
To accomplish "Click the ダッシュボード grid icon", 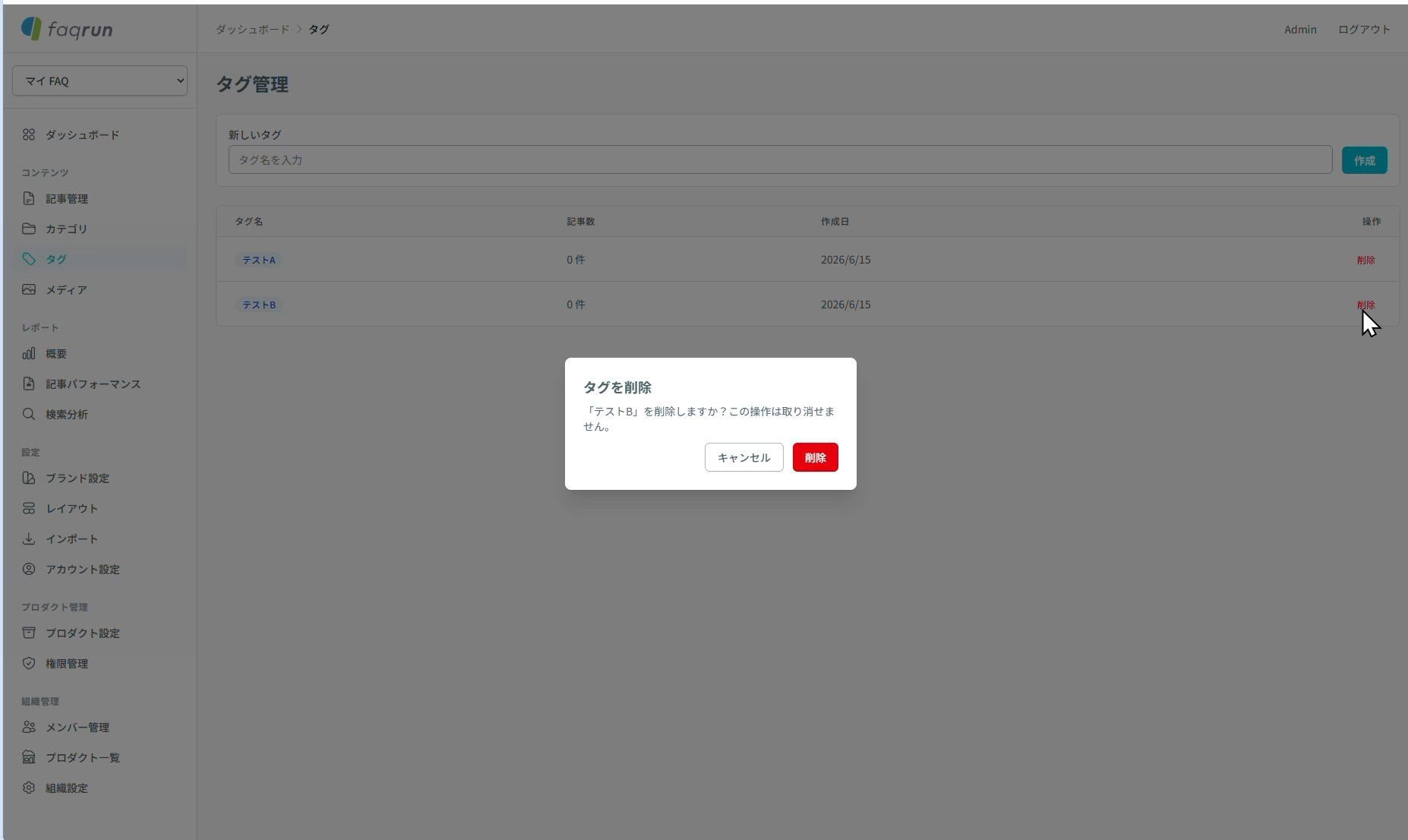I will click(x=29, y=134).
